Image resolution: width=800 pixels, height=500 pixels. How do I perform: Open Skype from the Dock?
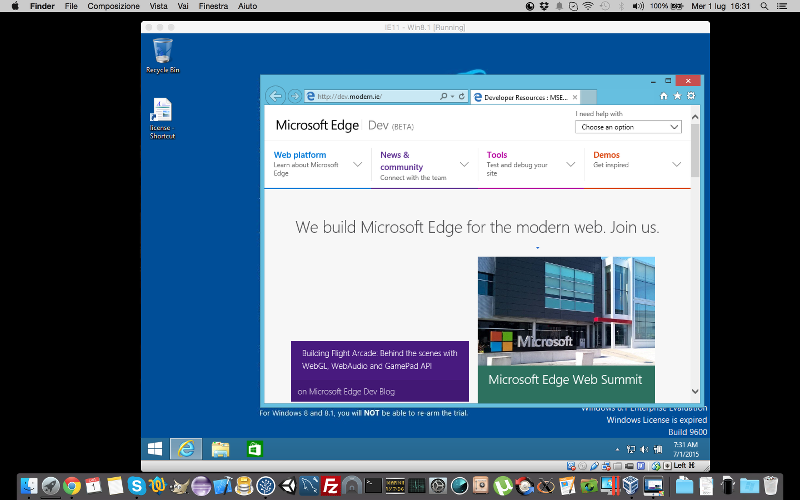point(136,486)
